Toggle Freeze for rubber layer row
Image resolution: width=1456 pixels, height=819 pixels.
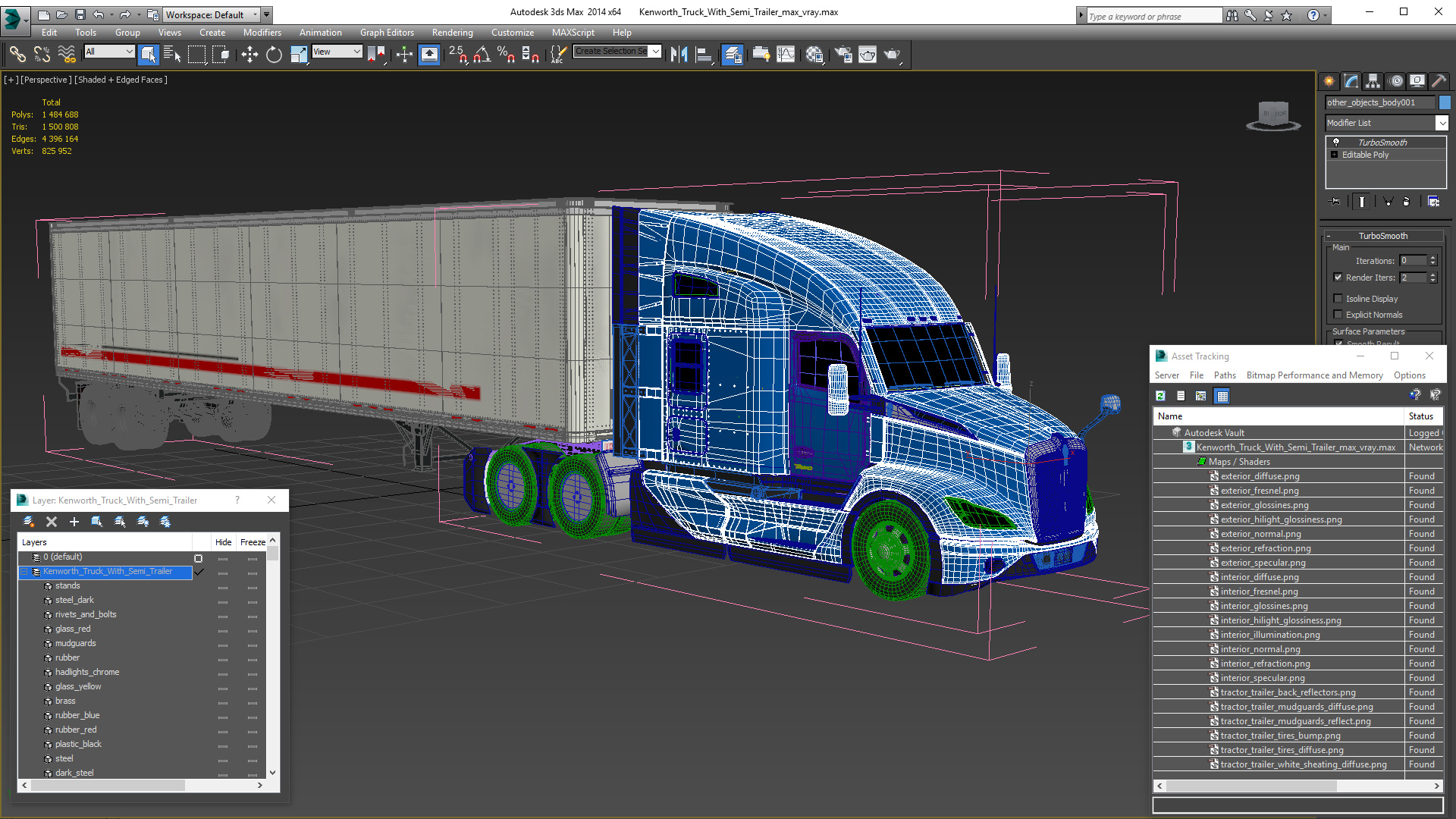point(253,659)
